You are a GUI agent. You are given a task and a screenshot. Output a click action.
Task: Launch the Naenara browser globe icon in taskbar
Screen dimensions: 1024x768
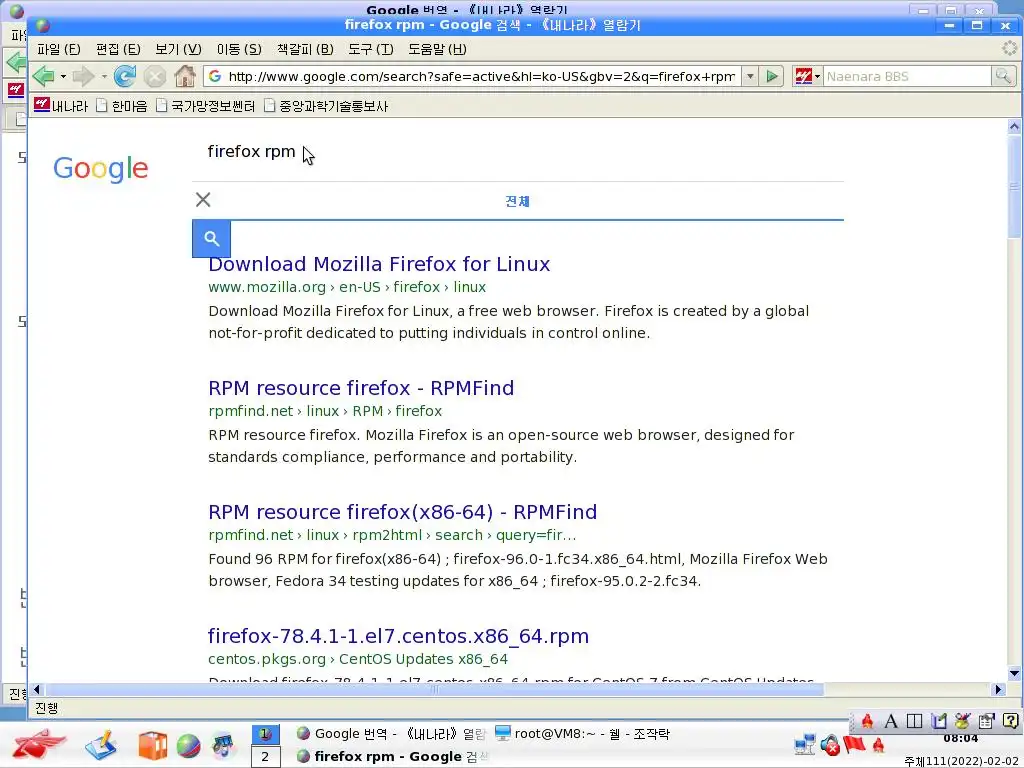(188, 746)
